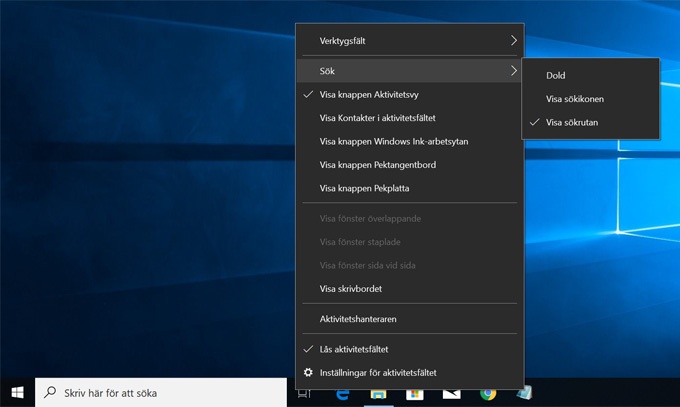This screenshot has width=680, height=407.
Task: Select the Visa sökrutan option
Action: [572, 123]
